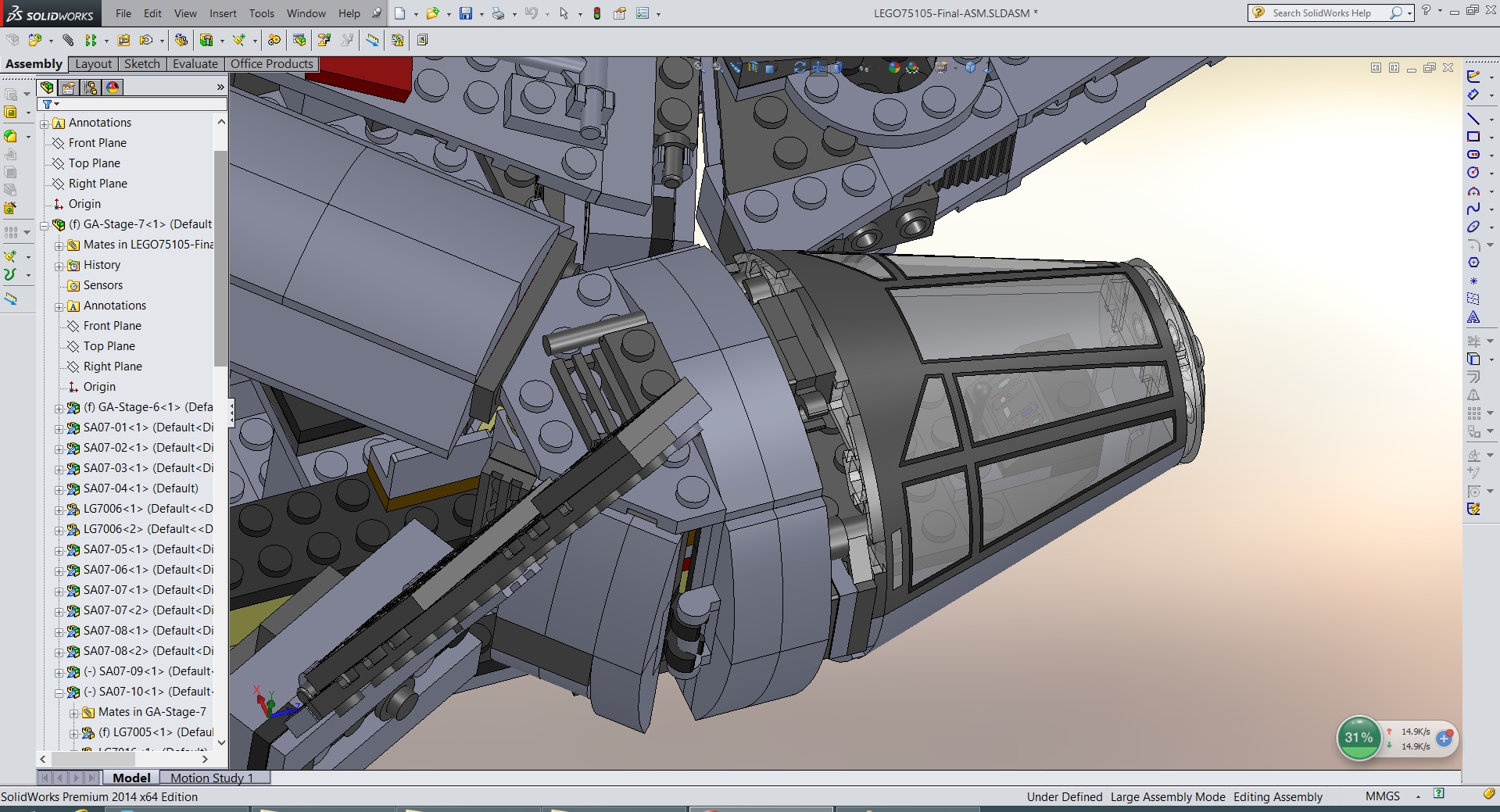Viewport: 1500px width, 812px height.
Task: Open a file using the Open folder icon
Action: tap(432, 13)
